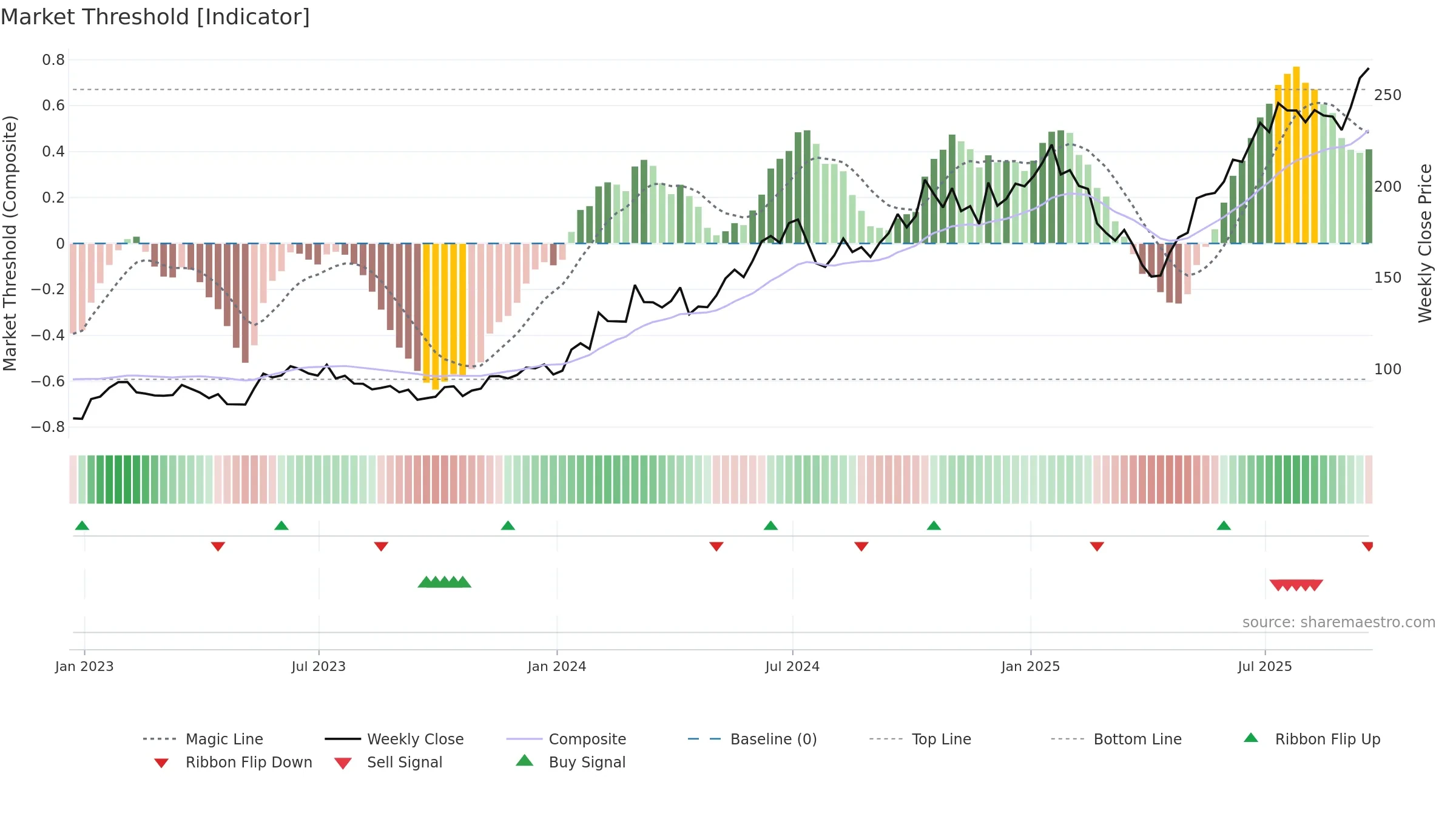Toggle the Composite legend entry

(566, 739)
